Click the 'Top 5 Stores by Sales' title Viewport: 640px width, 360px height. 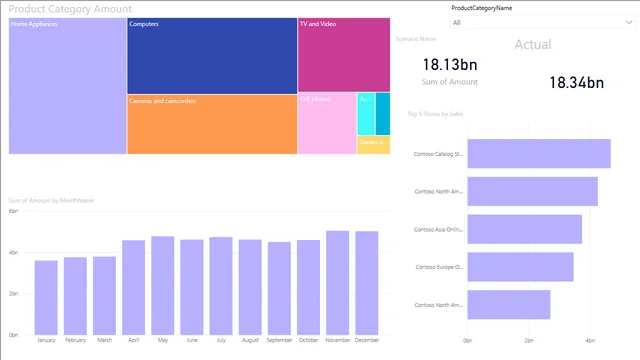tap(435, 114)
